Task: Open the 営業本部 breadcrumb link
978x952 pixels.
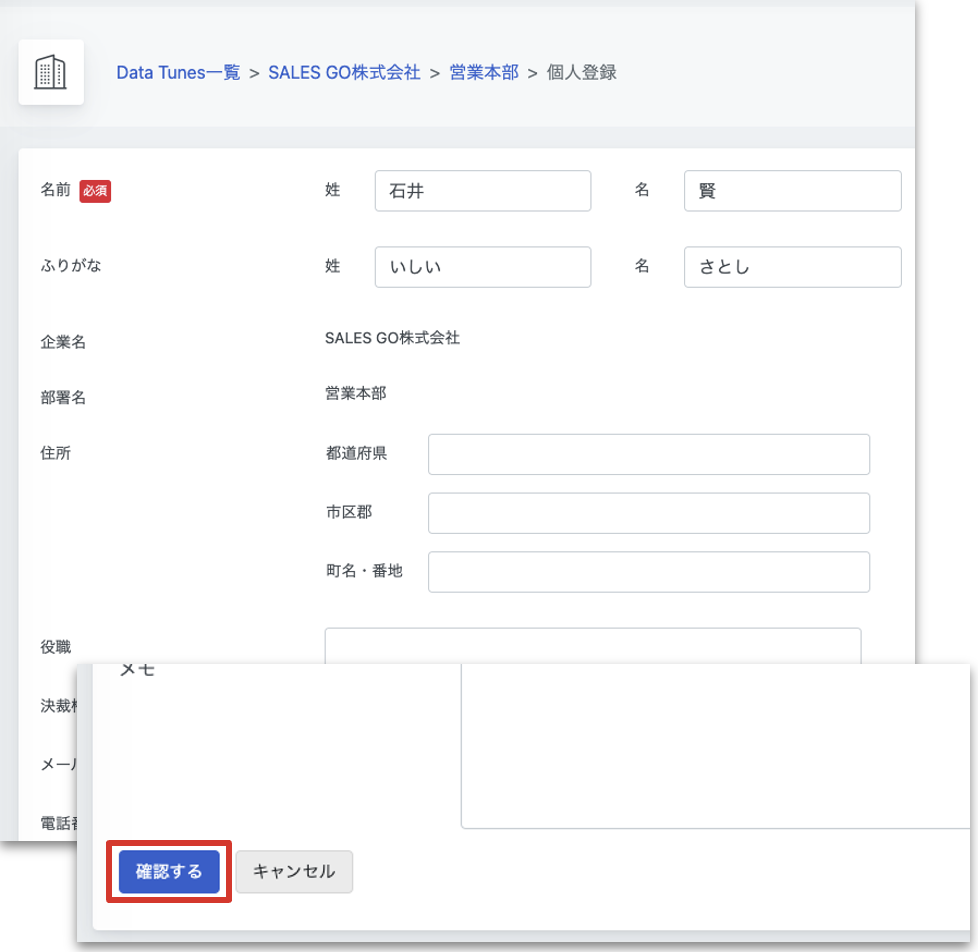Action: (484, 72)
